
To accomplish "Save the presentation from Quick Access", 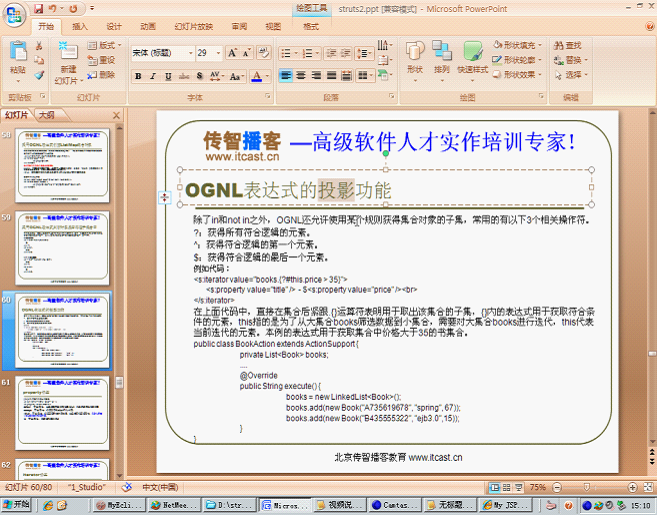I will tap(39, 8).
